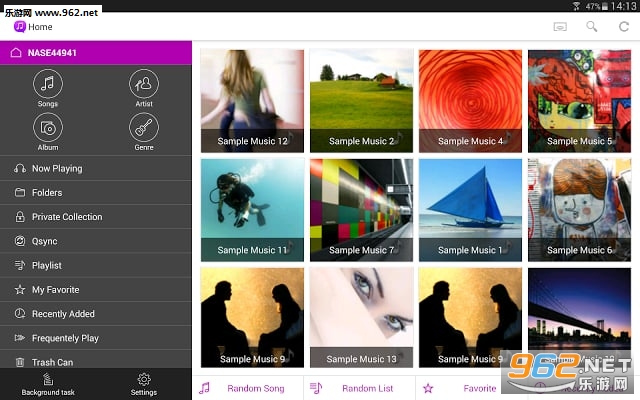Viewport: 640px width, 400px height.
Task: Play the Sample Music 12 thumbnail
Action: pyautogui.click(x=252, y=101)
